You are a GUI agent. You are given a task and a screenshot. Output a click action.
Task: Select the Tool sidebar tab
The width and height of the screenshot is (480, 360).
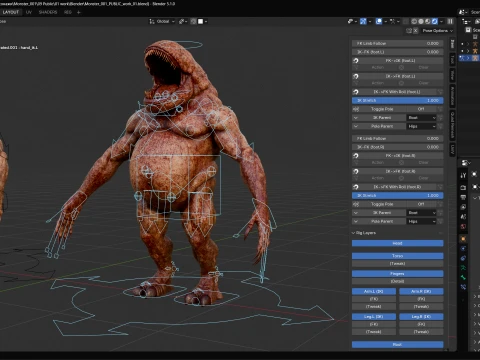[x=452, y=60]
